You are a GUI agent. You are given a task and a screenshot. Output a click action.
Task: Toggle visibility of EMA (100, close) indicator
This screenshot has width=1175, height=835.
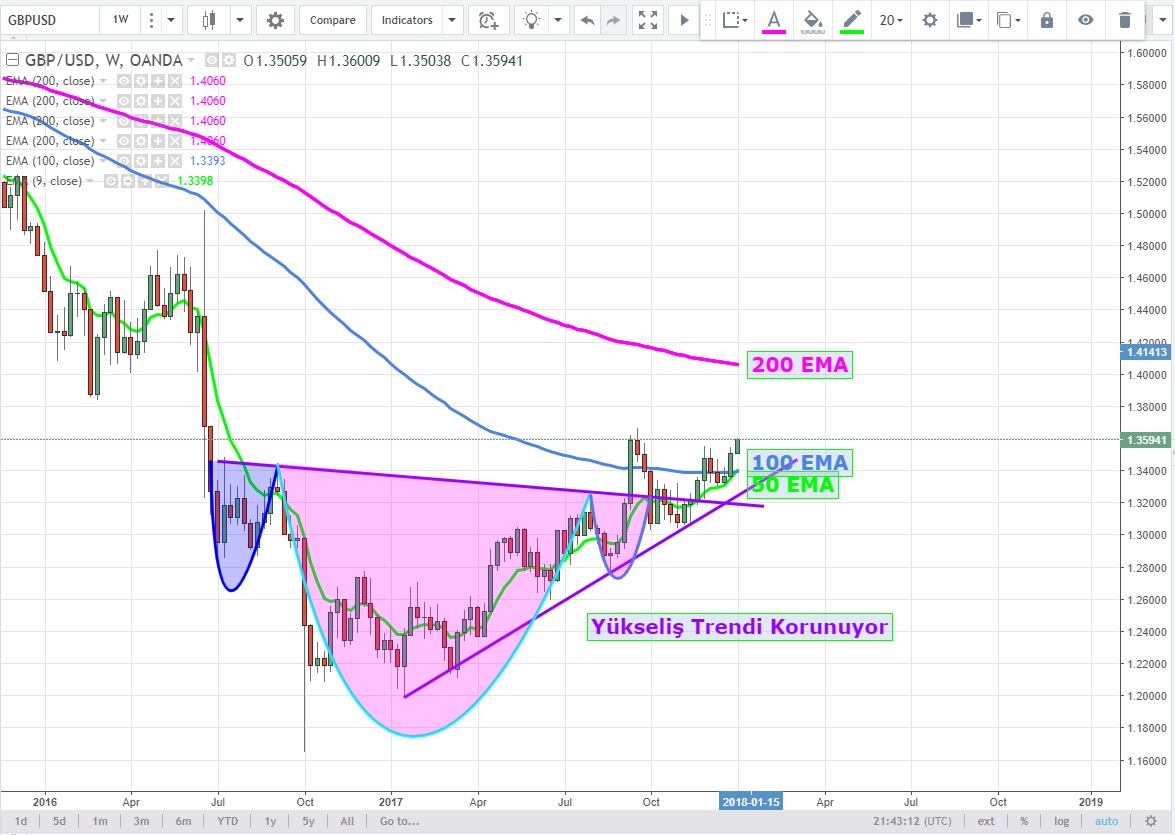point(124,161)
